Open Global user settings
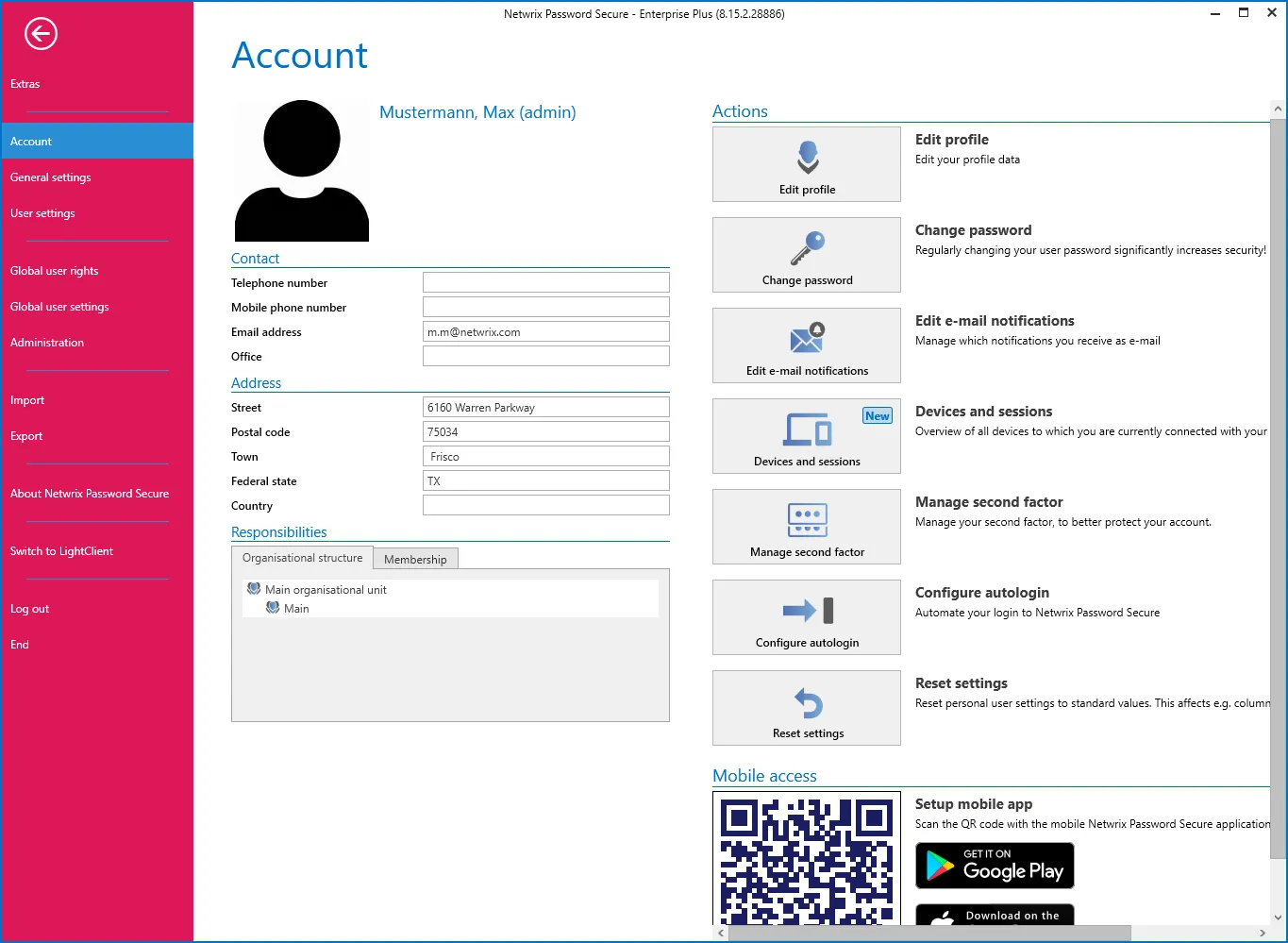 click(x=97, y=307)
